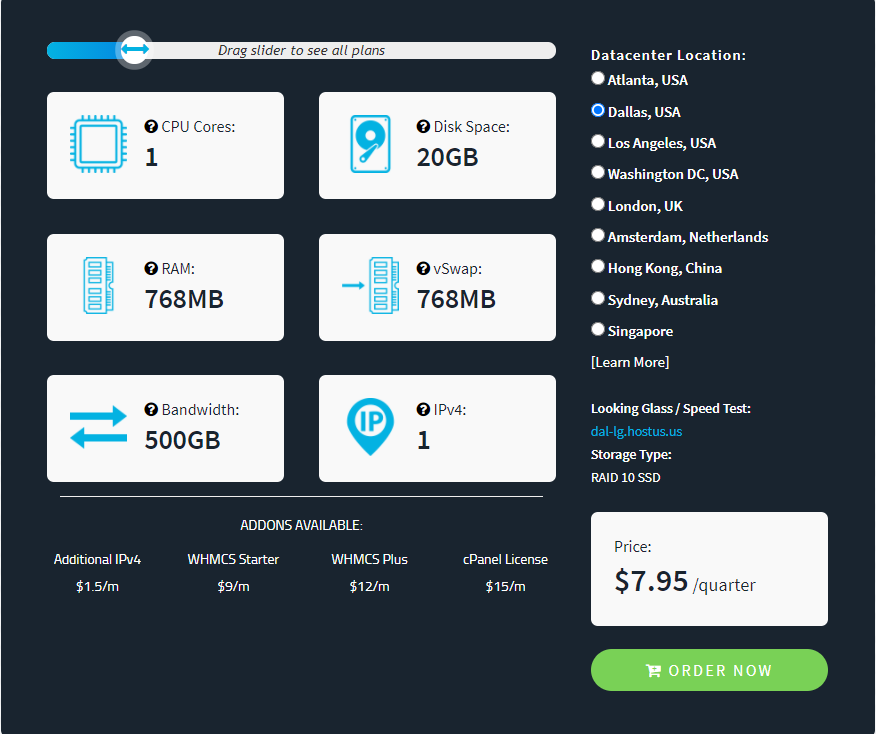This screenshot has height=734, width=876.
Task: Pick Hong Kong, China datacenter
Action: (x=598, y=266)
